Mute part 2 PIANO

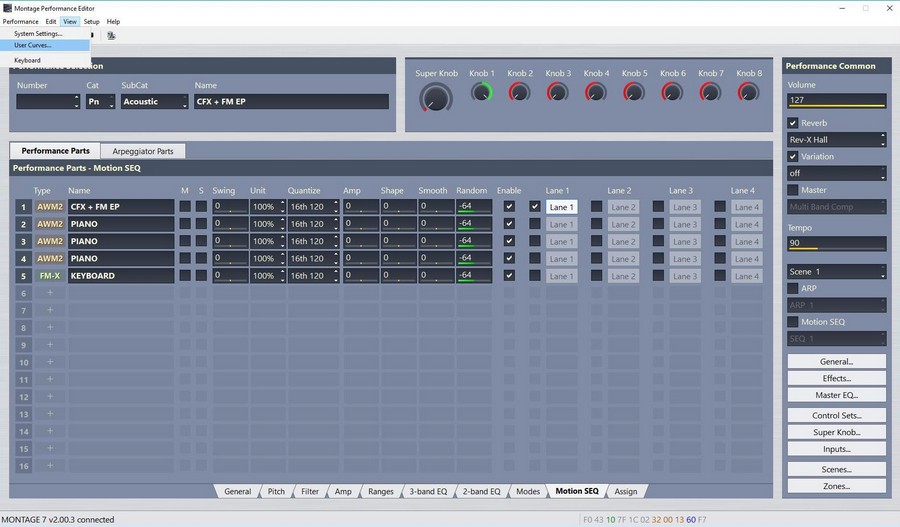(185, 224)
